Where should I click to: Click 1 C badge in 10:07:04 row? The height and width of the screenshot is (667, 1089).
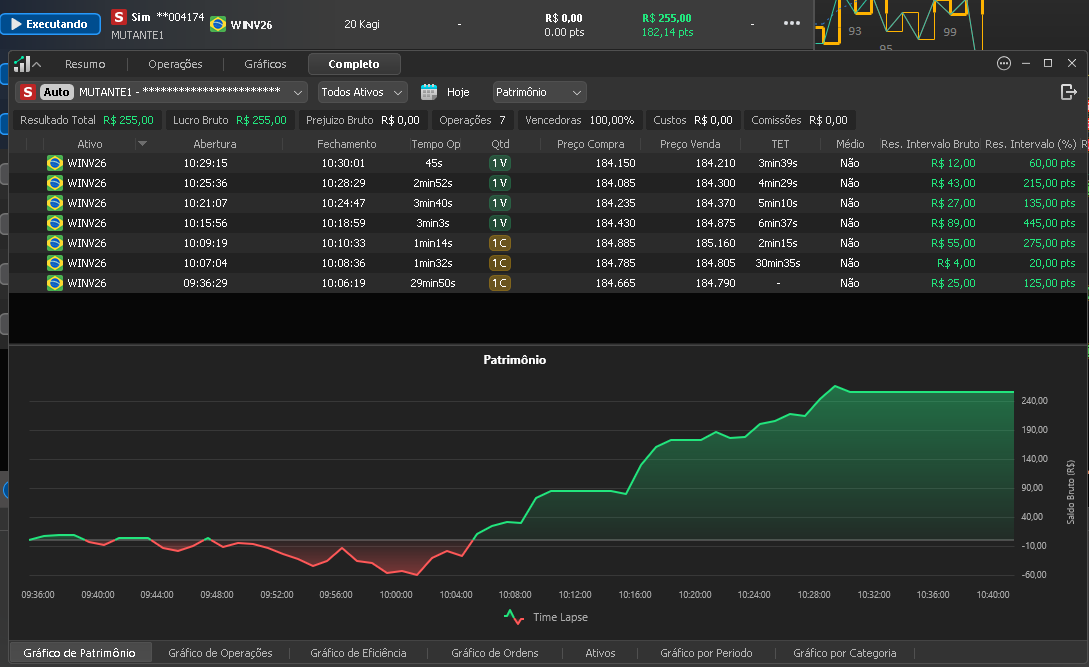499,263
